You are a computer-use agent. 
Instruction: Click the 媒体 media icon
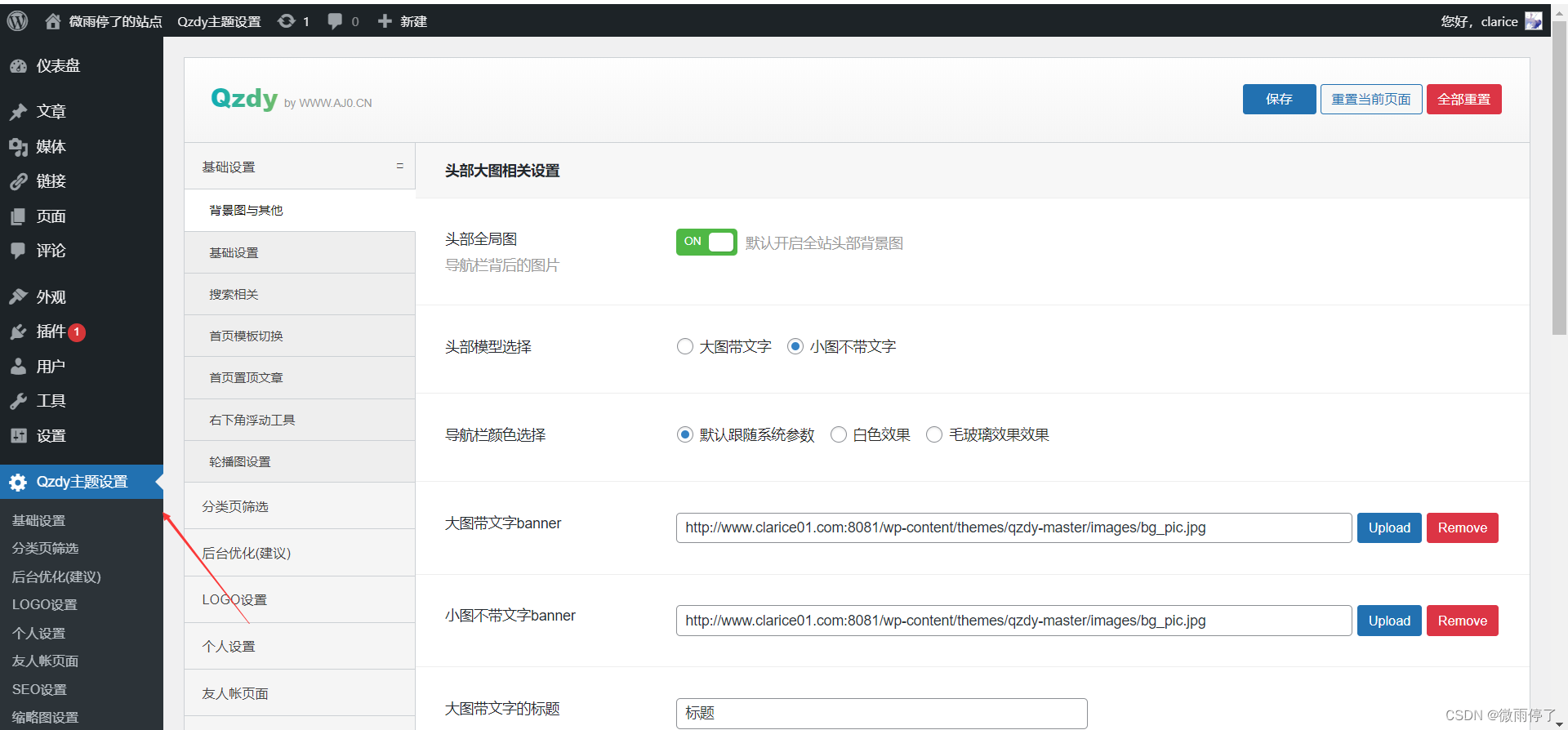18,147
